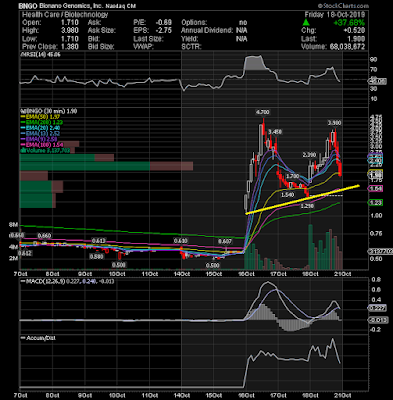Click the 3.900 high price label

tap(334, 123)
